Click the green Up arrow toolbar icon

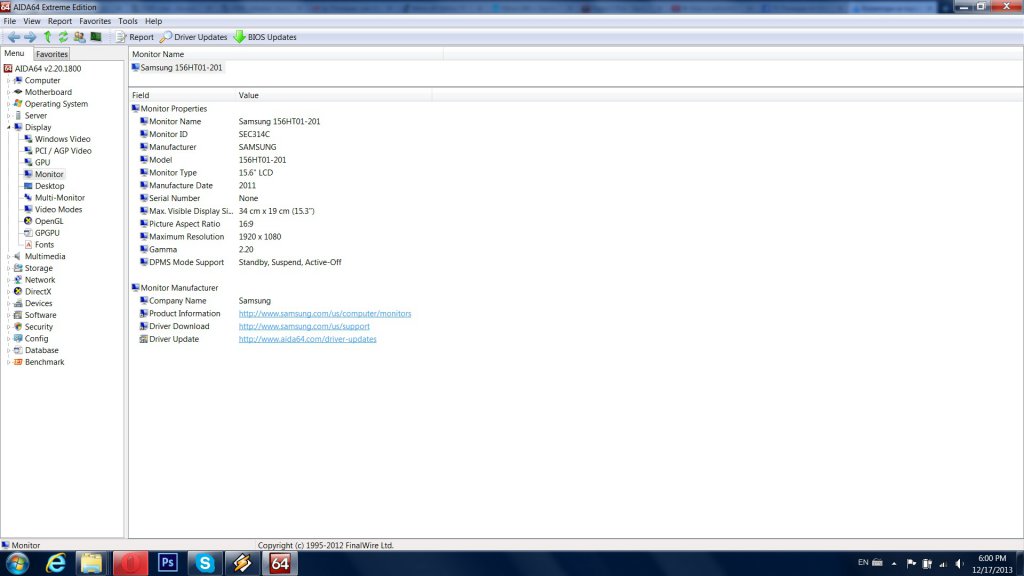[47, 37]
